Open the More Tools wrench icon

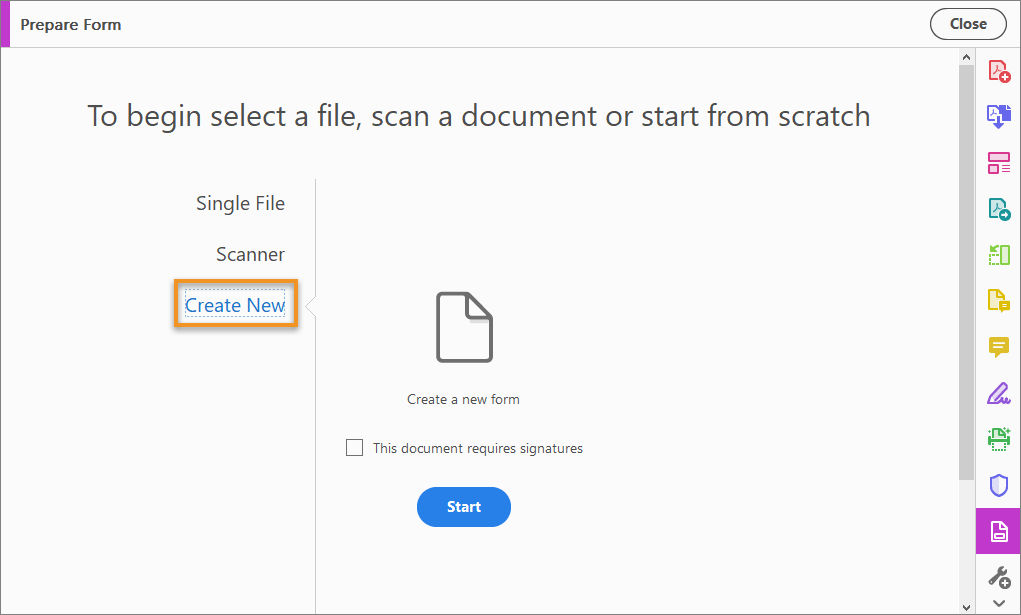(998, 577)
